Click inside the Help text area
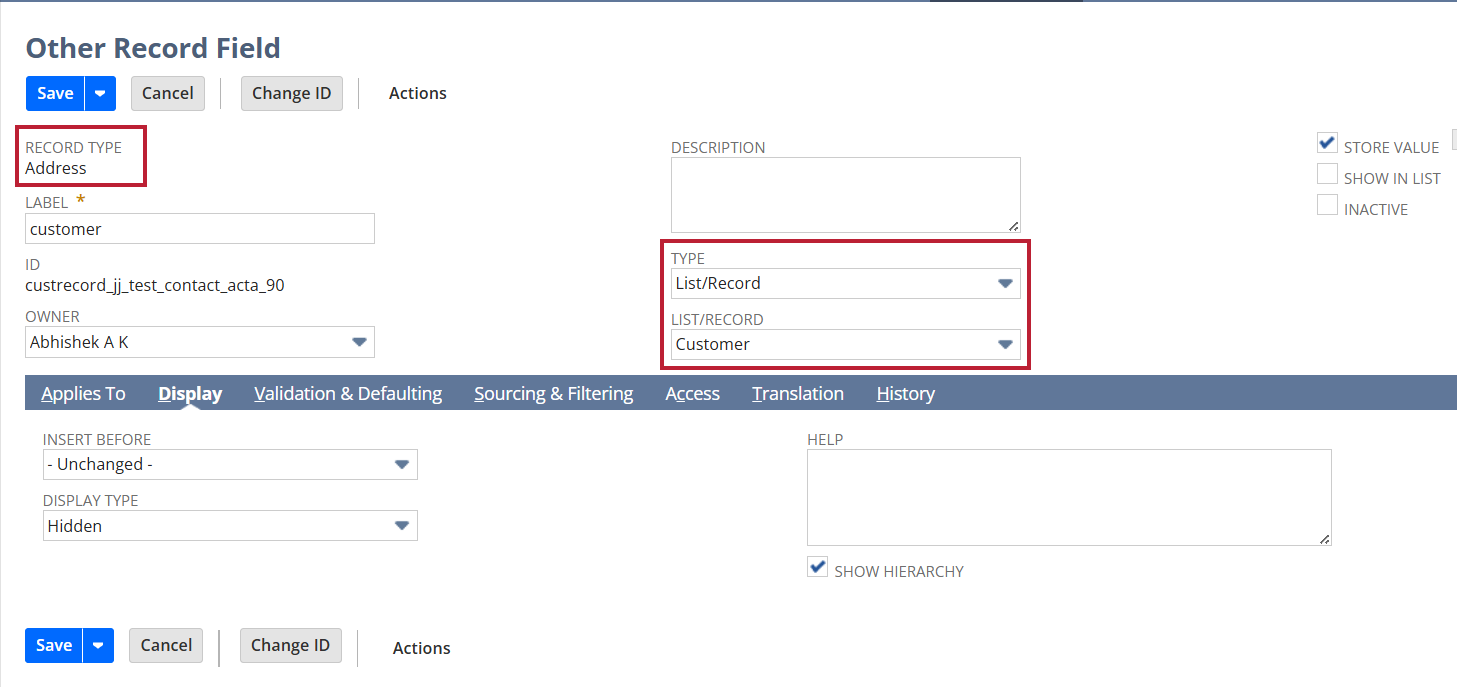Viewport: 1457px width, 687px height. coord(1068,497)
